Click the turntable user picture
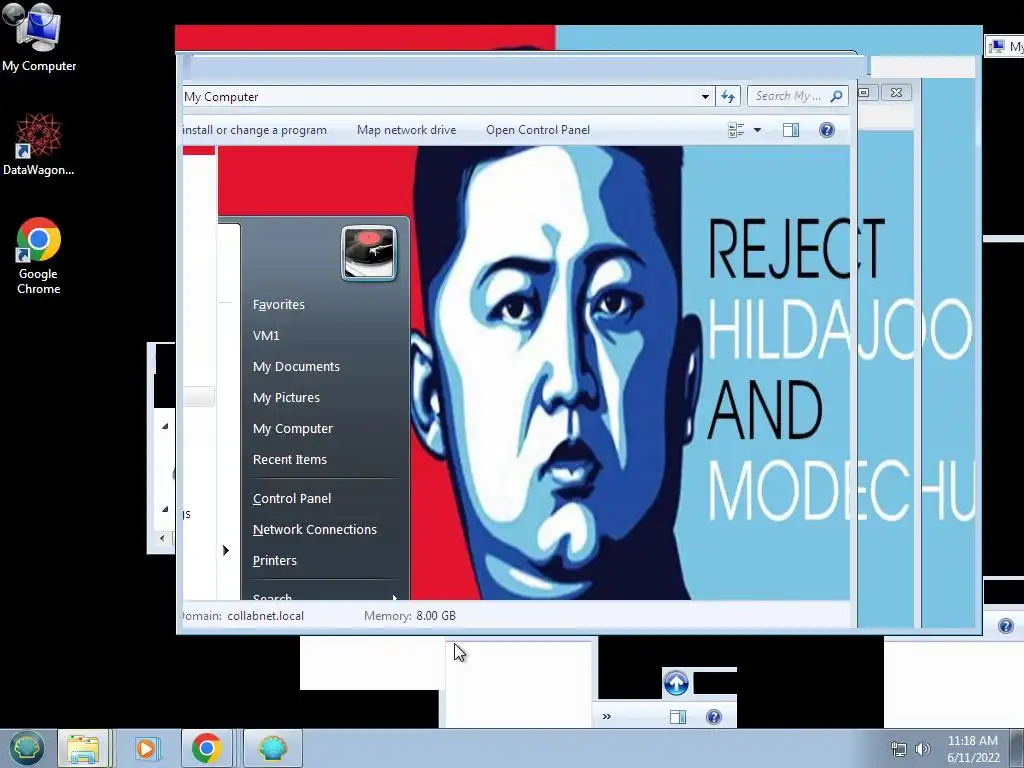The height and width of the screenshot is (768, 1024). tap(369, 253)
